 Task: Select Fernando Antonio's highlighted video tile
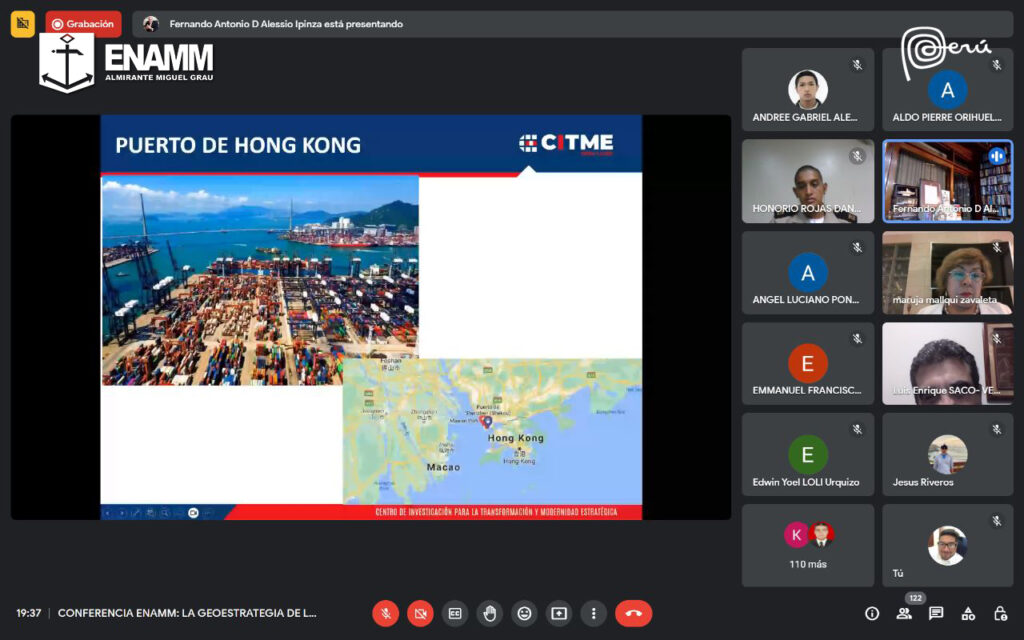click(947, 181)
